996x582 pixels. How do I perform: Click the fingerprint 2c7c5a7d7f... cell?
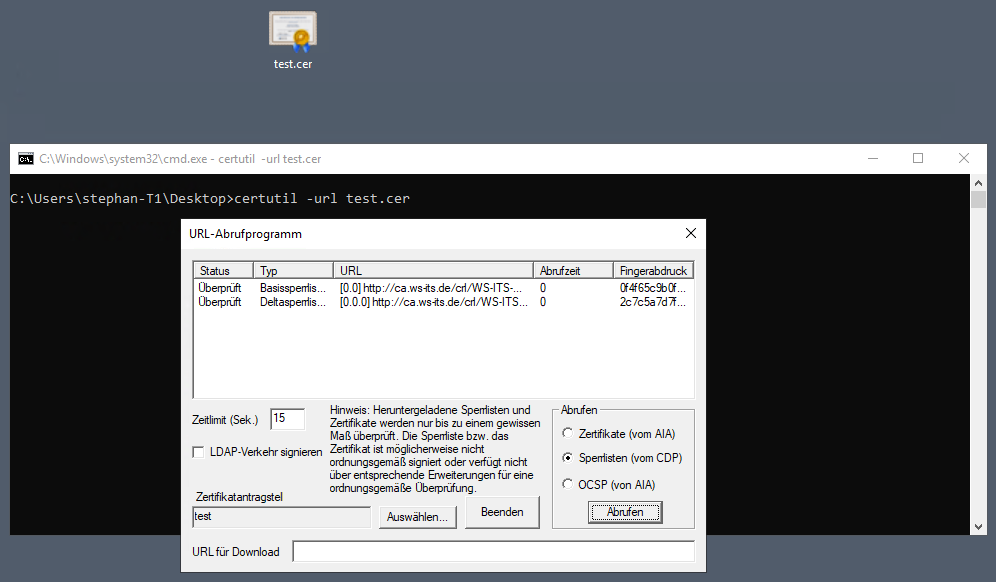652,302
